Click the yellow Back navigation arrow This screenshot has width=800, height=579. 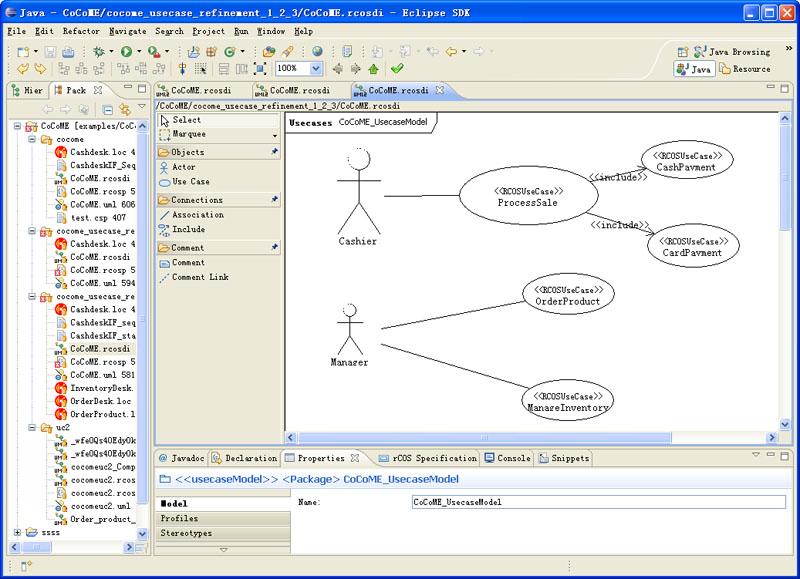click(451, 52)
